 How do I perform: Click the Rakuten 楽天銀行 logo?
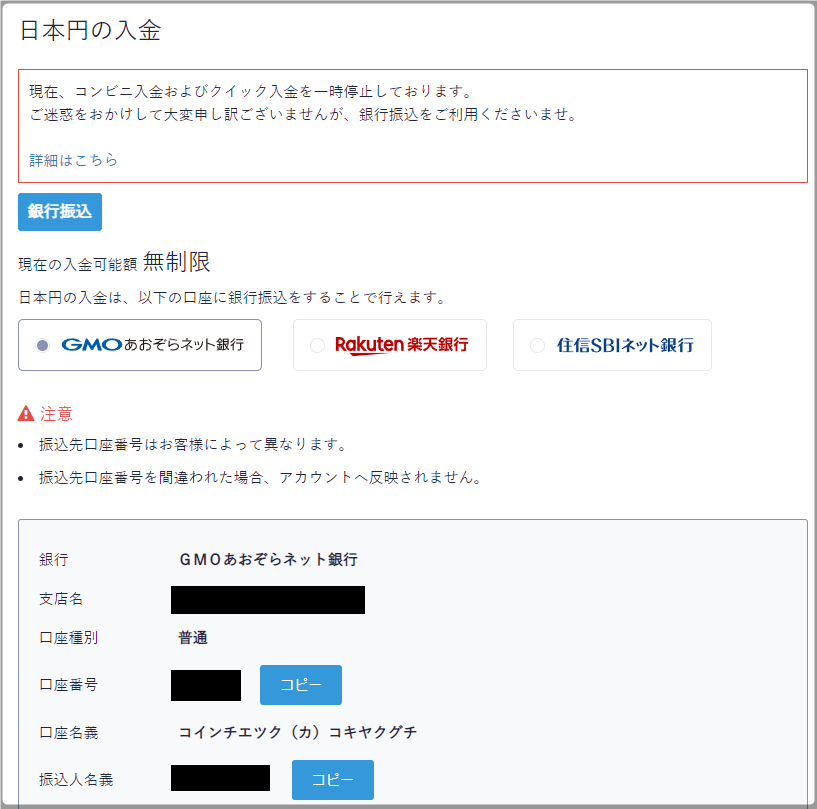pos(401,345)
